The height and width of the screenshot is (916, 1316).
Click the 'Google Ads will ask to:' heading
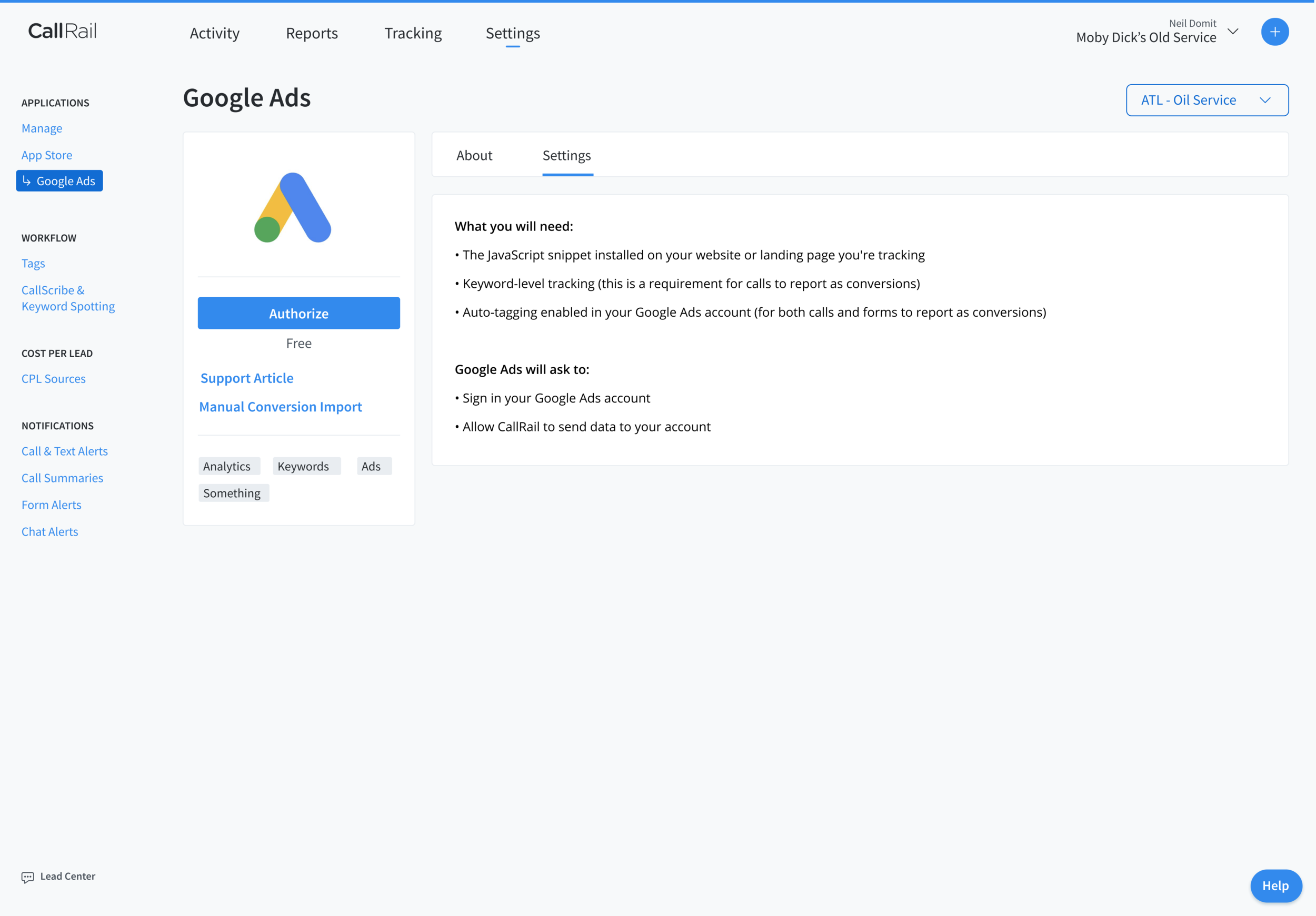[522, 369]
